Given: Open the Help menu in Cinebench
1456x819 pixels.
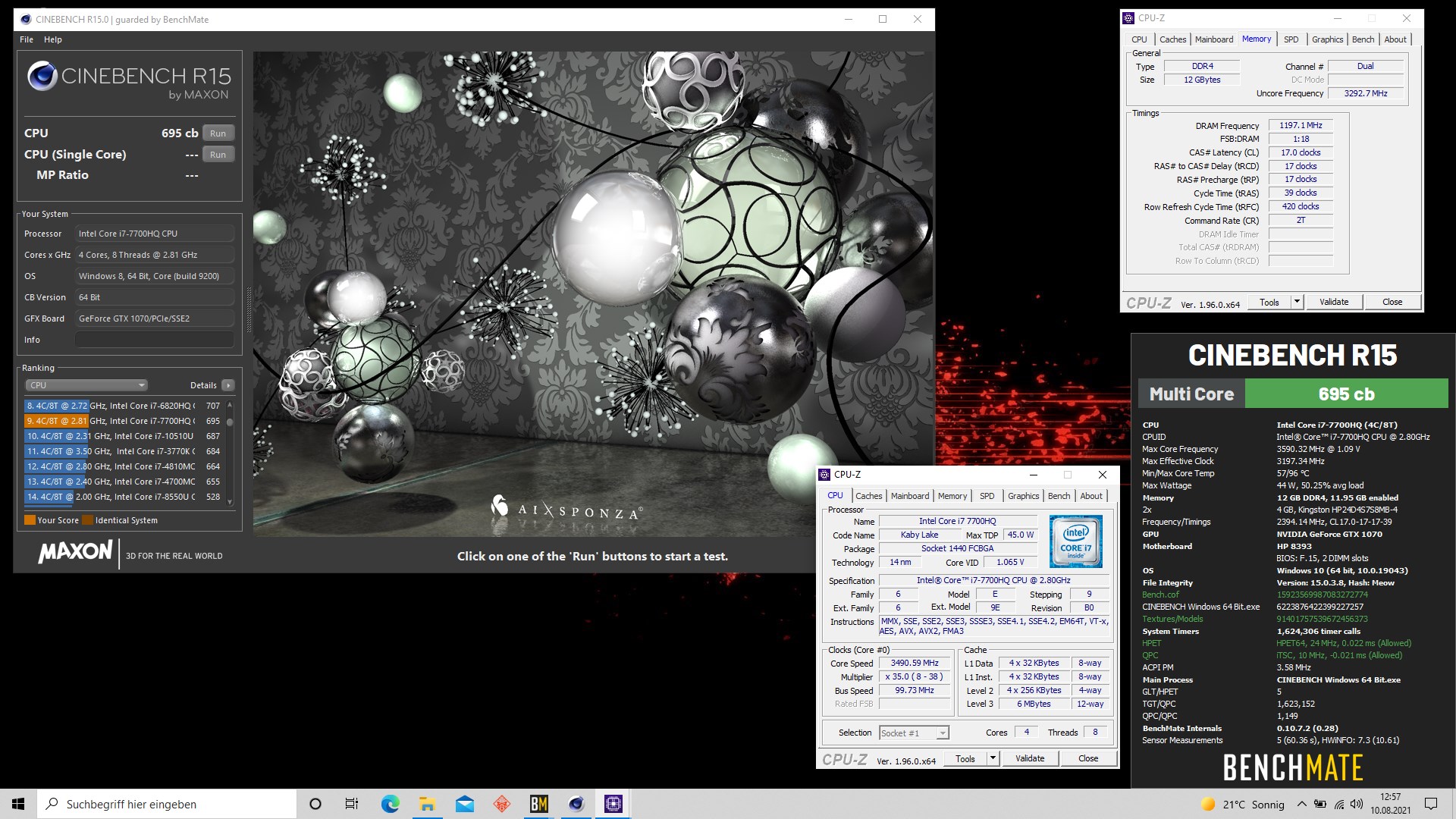Looking at the screenshot, I should [53, 39].
